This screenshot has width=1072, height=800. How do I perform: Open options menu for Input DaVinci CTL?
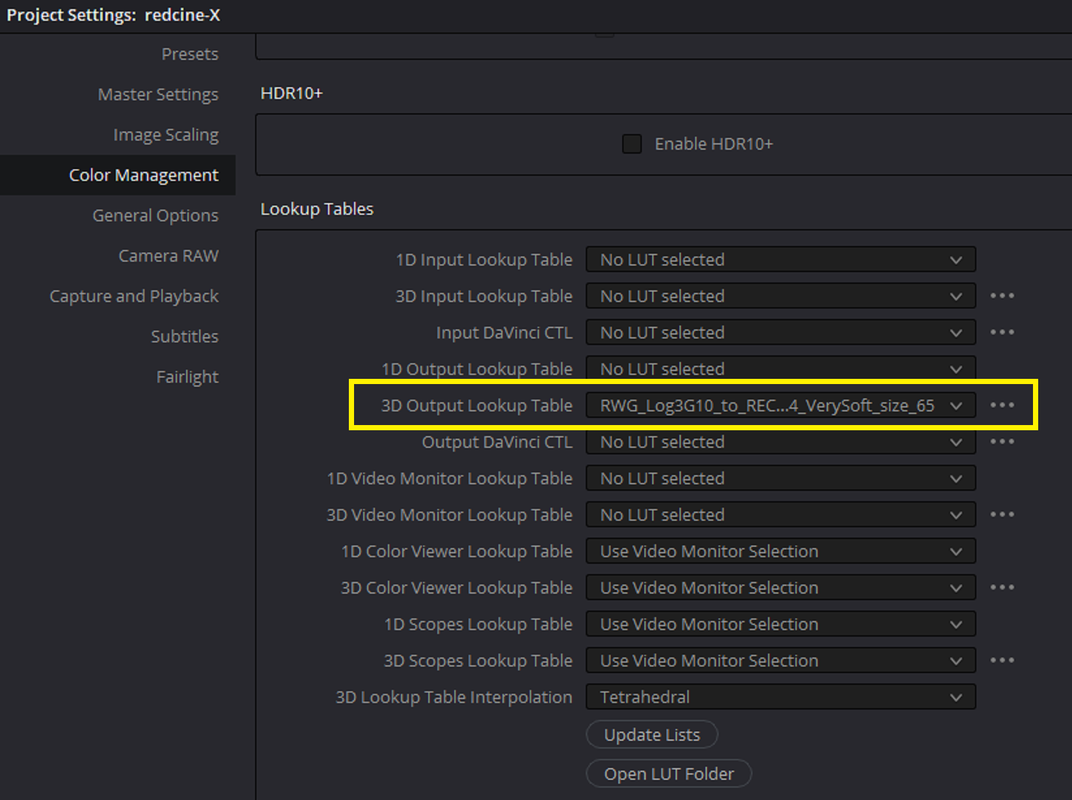[1002, 332]
